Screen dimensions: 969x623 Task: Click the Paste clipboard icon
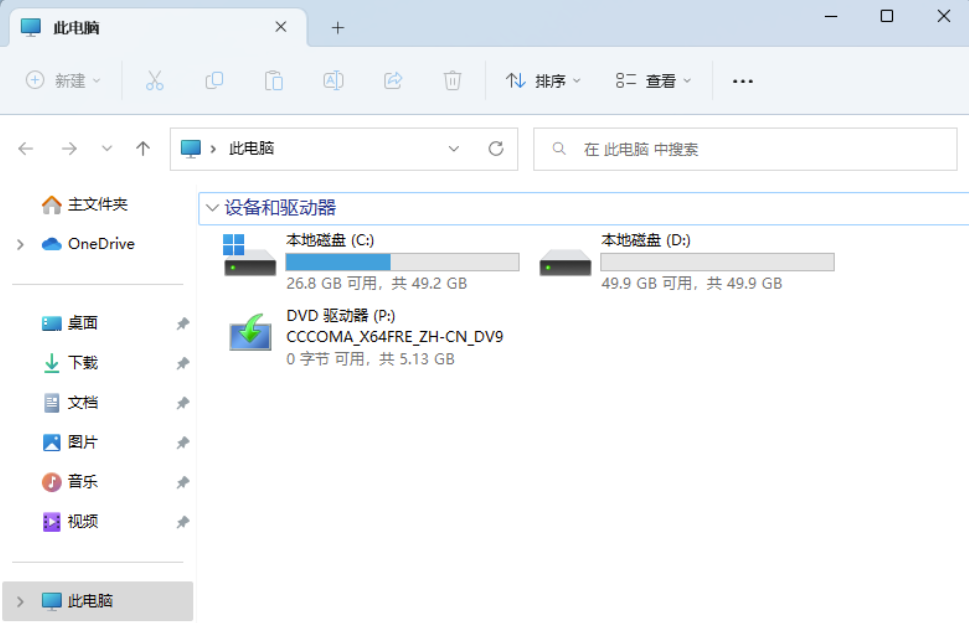(273, 80)
